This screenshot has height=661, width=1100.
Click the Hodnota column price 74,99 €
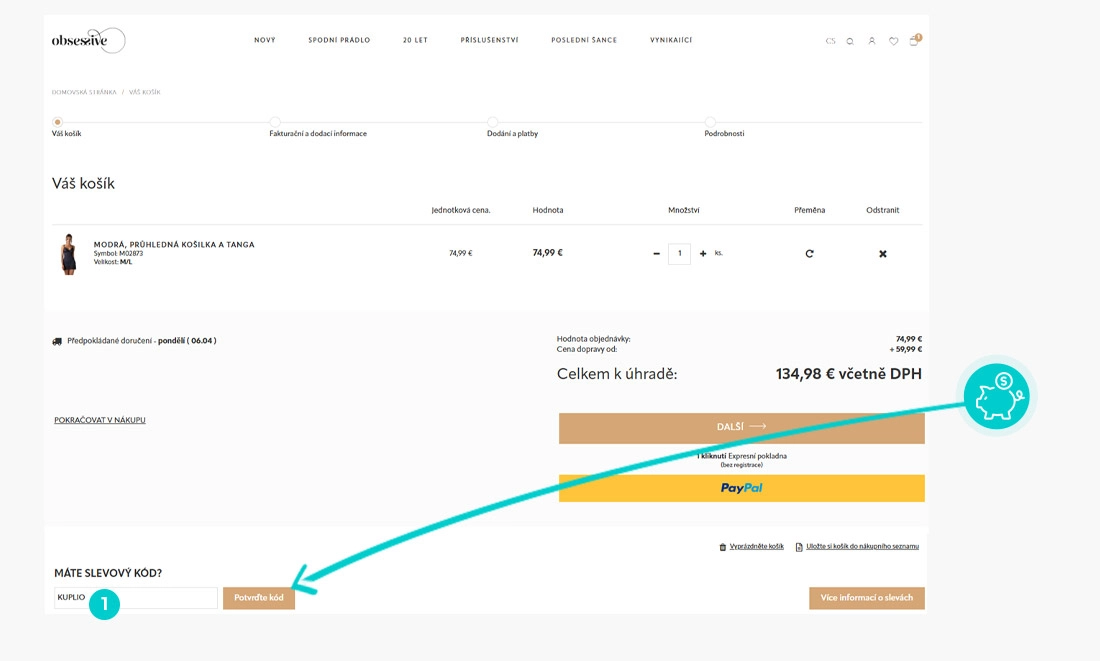(547, 253)
